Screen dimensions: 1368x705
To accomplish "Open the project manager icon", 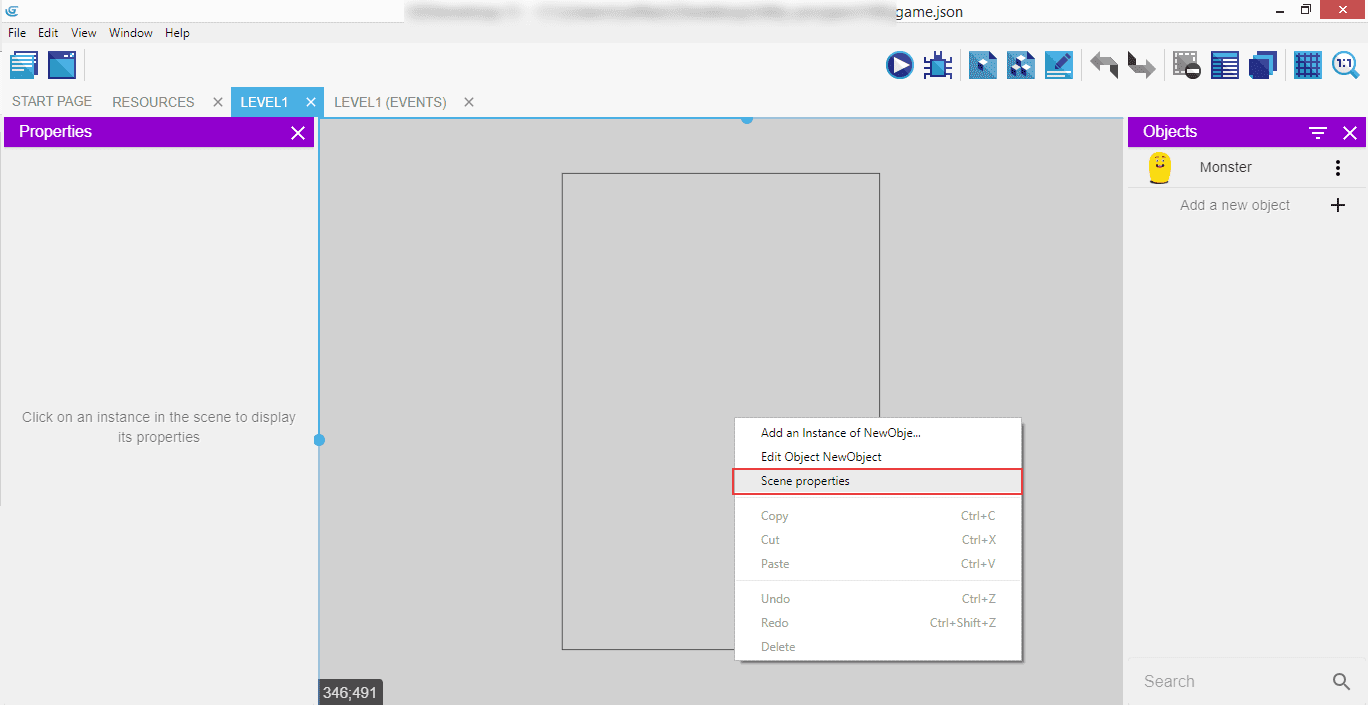I will coord(24,66).
